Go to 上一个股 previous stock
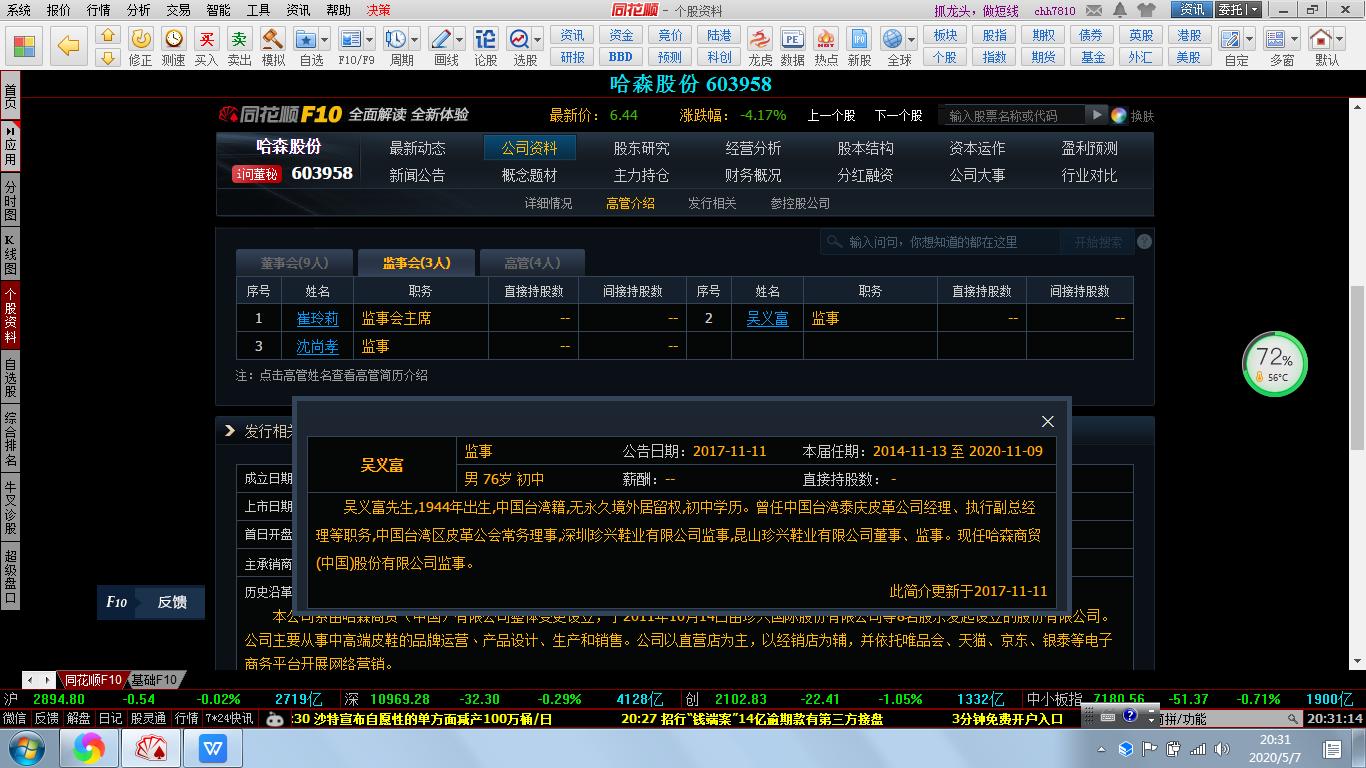The width and height of the screenshot is (1366, 768). (831, 115)
